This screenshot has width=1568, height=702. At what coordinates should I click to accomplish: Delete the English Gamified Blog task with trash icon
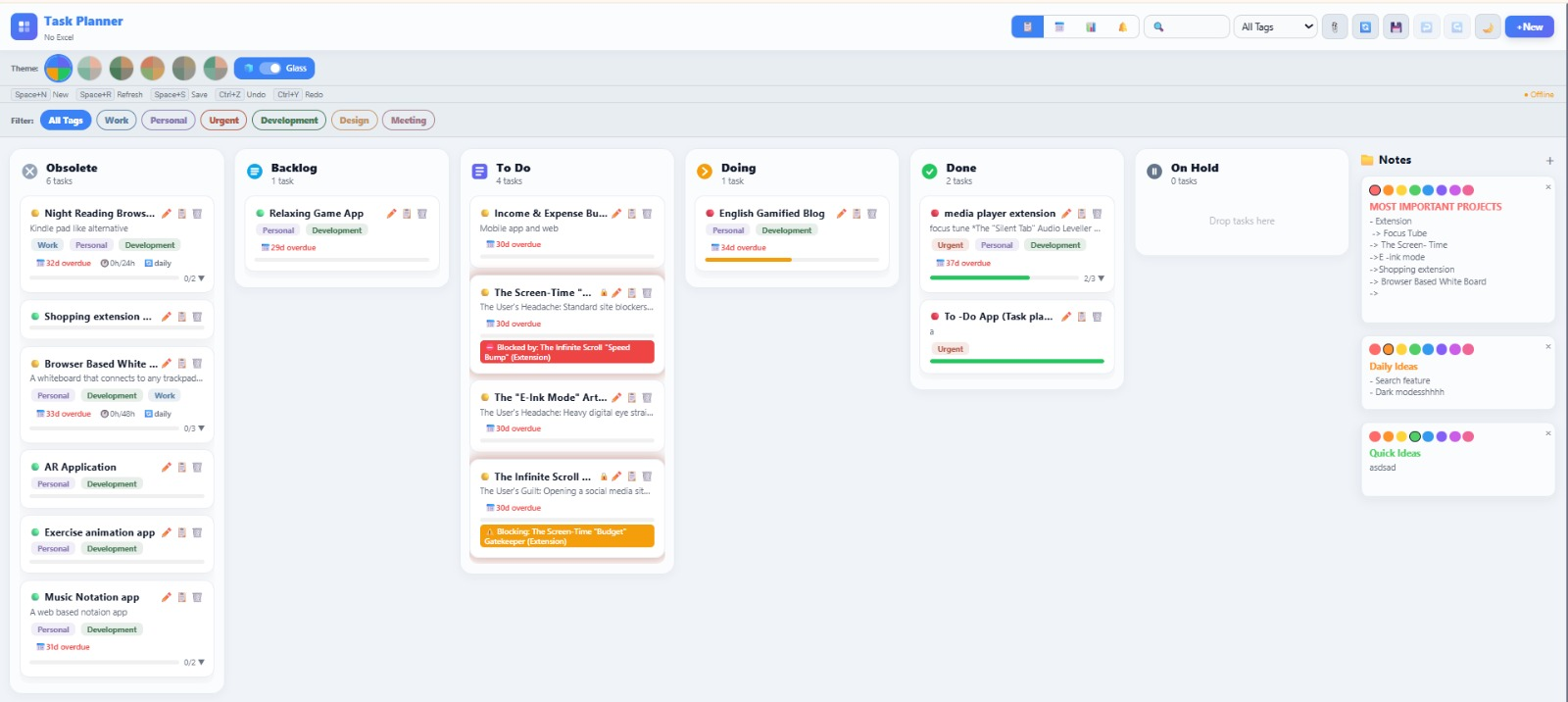(871, 214)
